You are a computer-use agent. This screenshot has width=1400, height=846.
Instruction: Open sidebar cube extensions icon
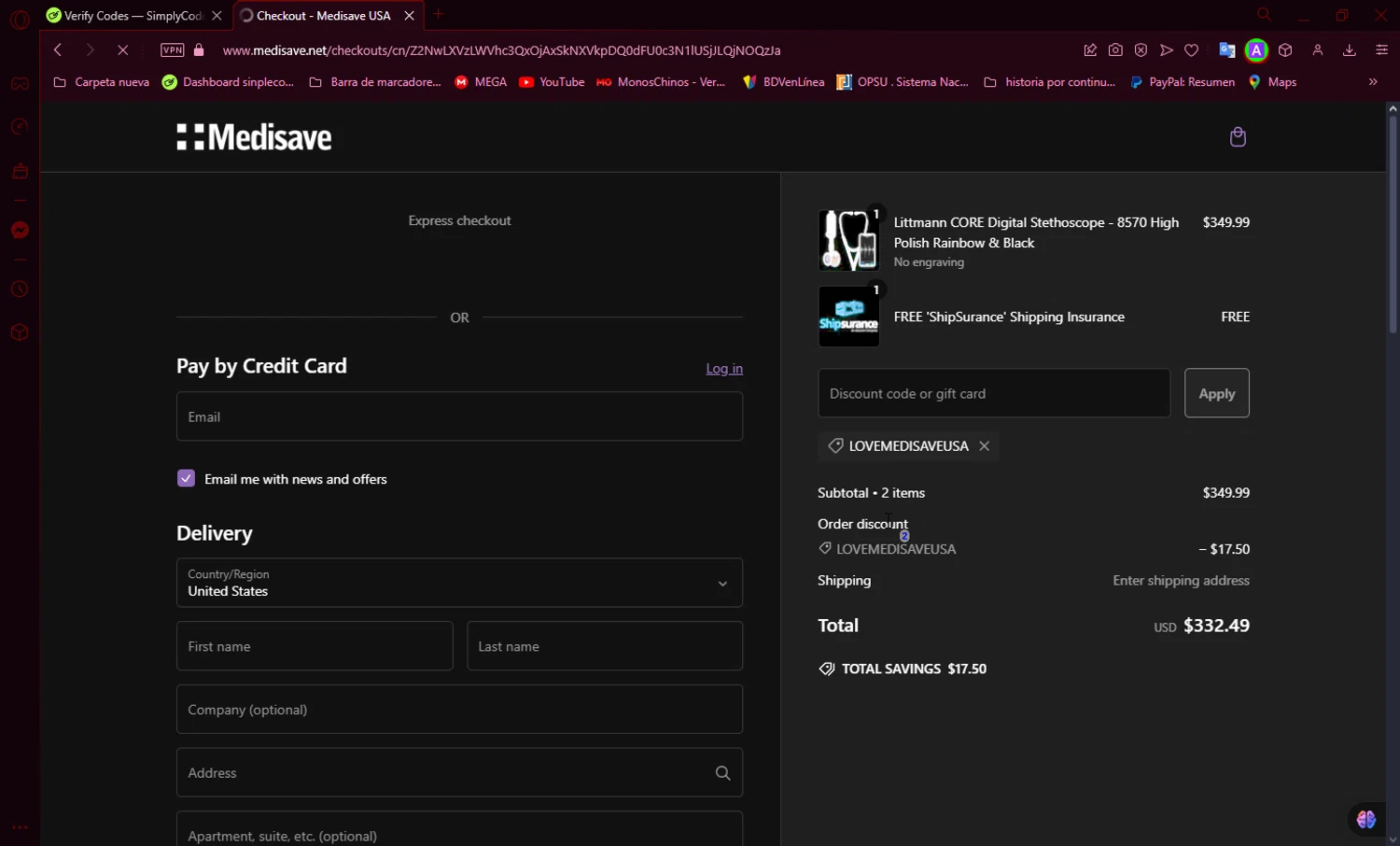click(x=20, y=332)
